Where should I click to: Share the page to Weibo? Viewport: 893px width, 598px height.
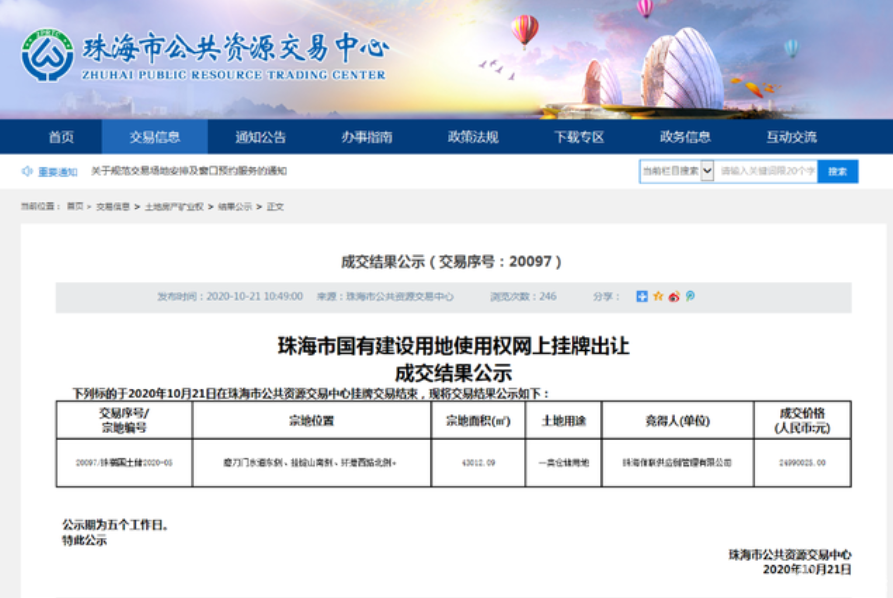(x=674, y=296)
